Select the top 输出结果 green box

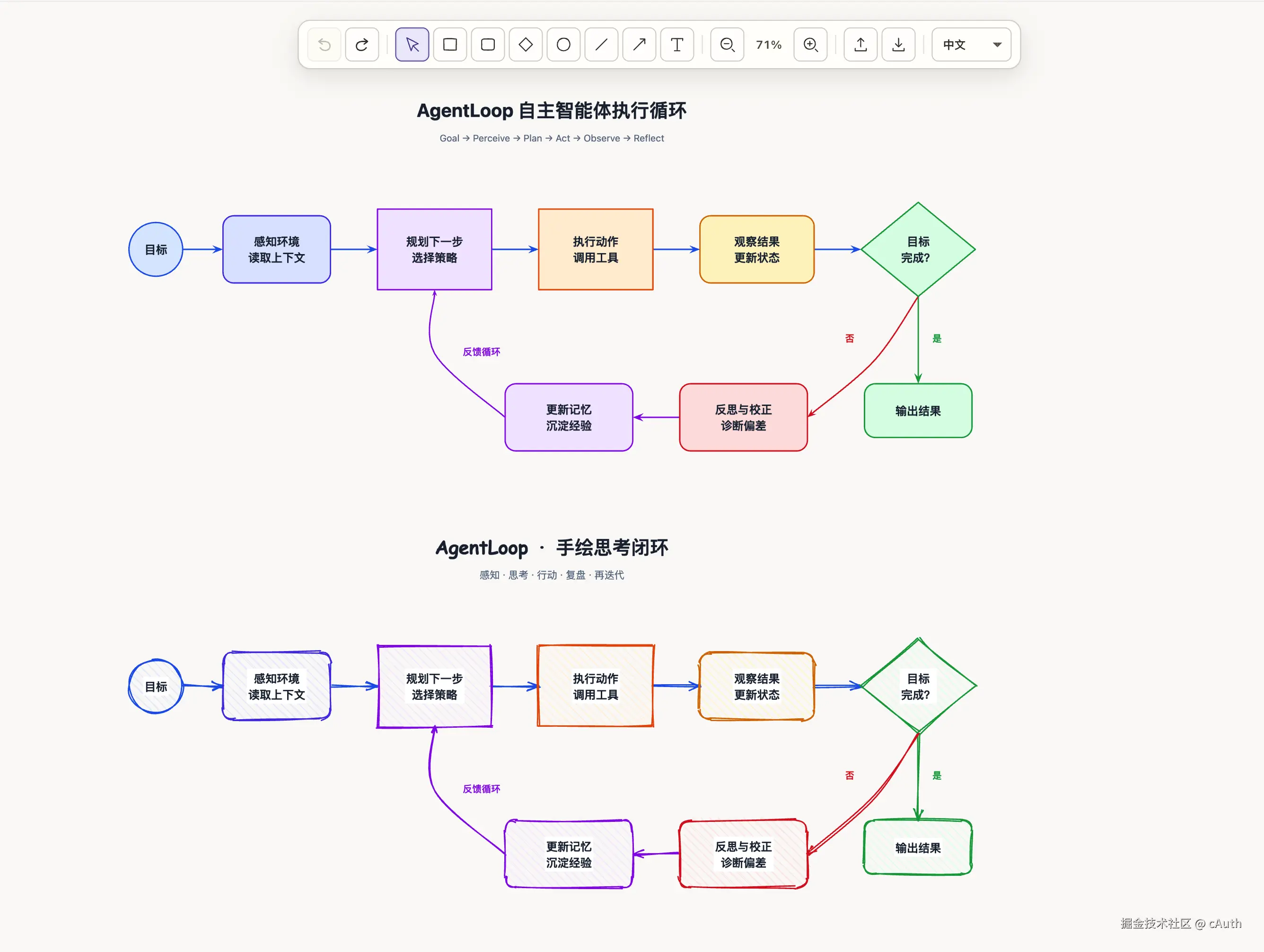coord(918,411)
